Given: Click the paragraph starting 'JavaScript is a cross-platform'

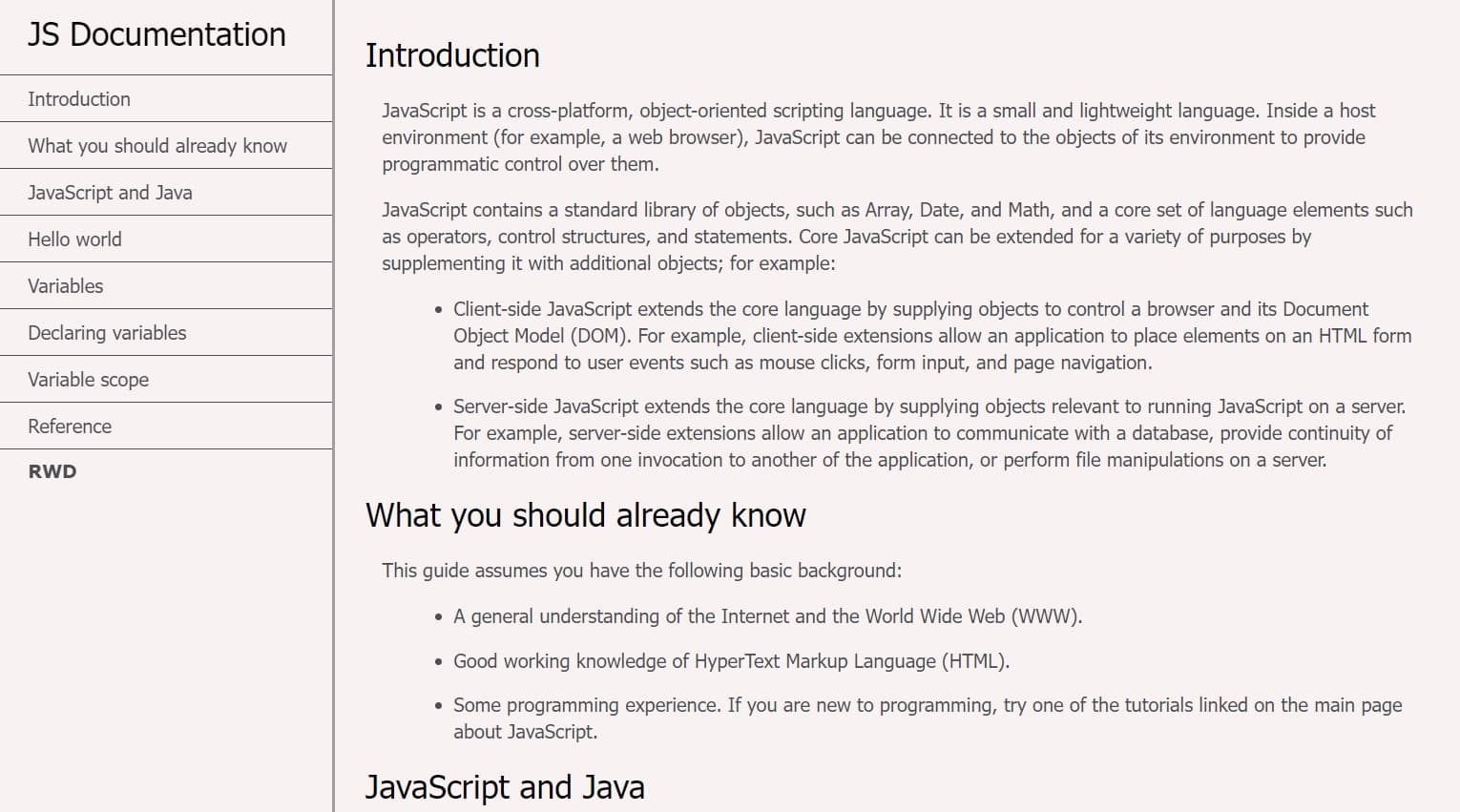Looking at the screenshot, I should tap(878, 137).
